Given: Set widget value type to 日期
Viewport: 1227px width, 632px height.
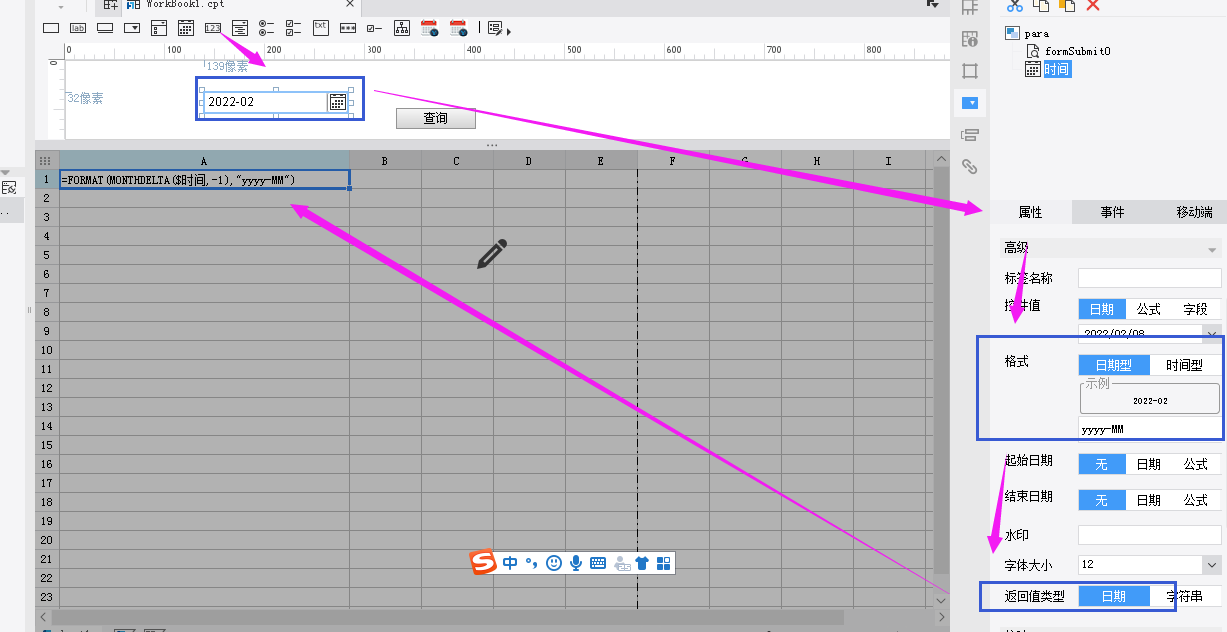Looking at the screenshot, I should 1102,310.
